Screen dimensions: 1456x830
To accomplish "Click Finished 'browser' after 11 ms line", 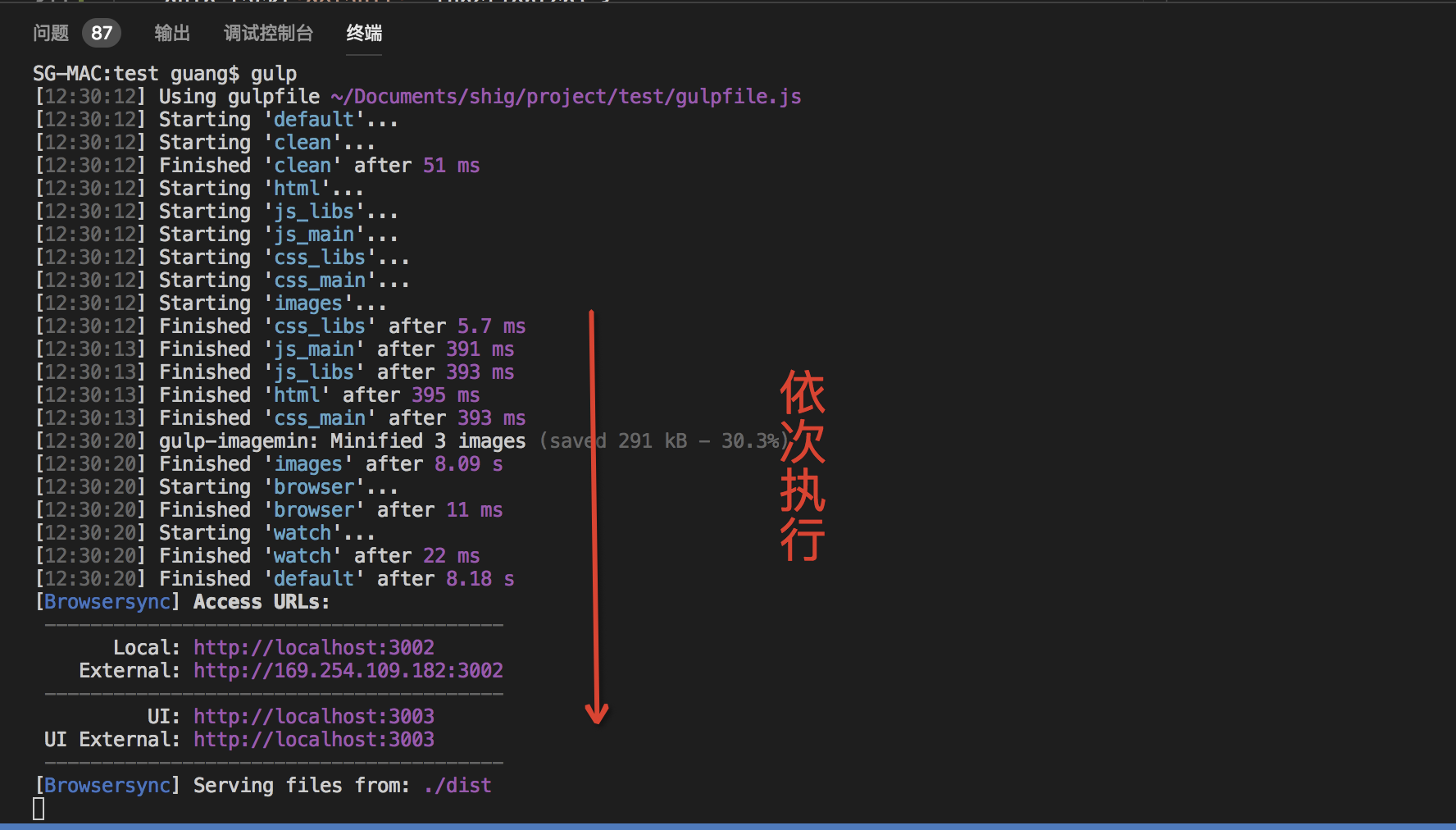I will click(x=268, y=510).
